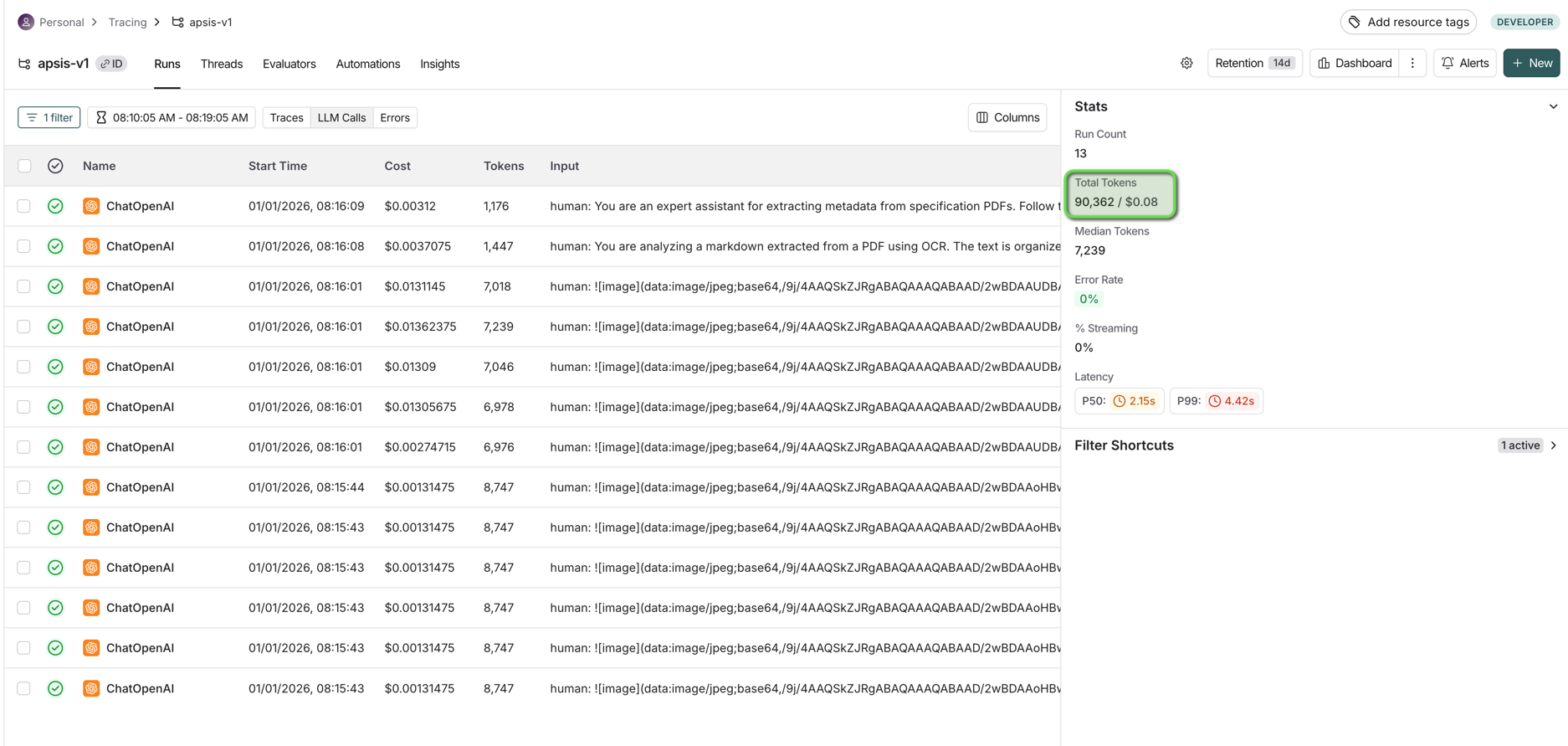
Task: Click success checkmark in the $0.0037075 row
Action: tap(55, 246)
